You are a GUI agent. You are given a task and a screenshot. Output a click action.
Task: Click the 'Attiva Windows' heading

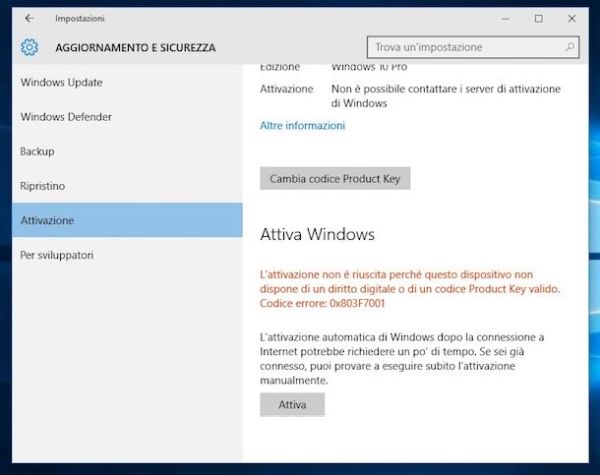317,235
